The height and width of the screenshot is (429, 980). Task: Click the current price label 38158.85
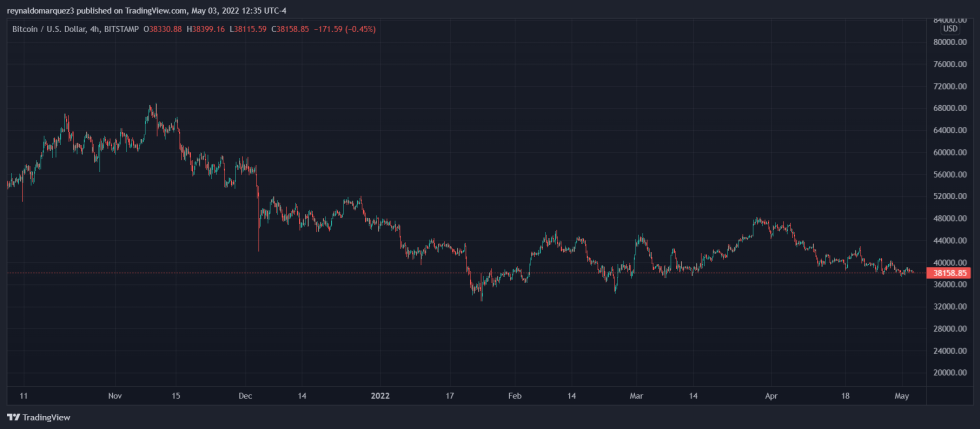[950, 273]
